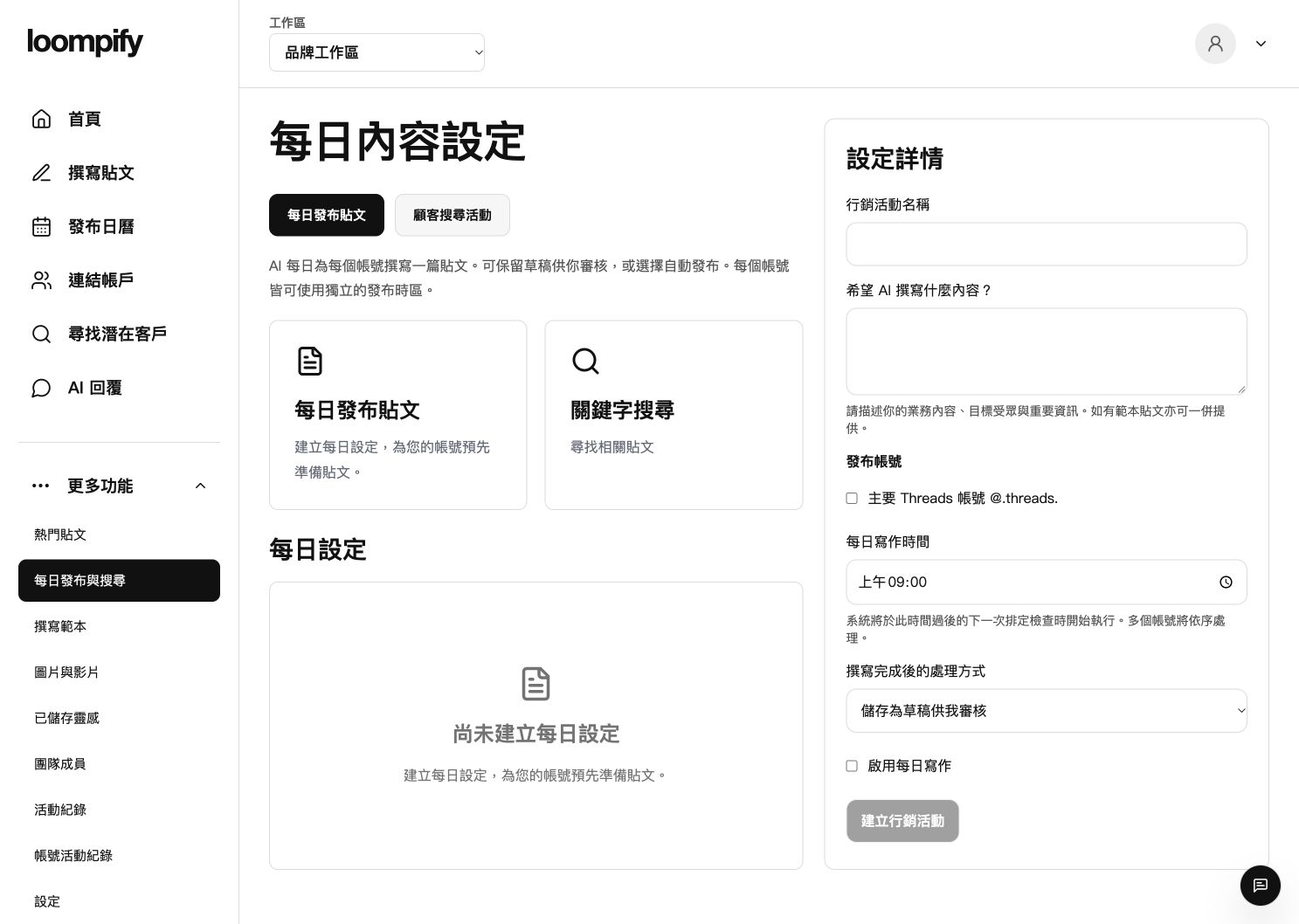The height and width of the screenshot is (924, 1299).
Task: Switch to the 每日發布貼文 tab
Action: pos(327,215)
